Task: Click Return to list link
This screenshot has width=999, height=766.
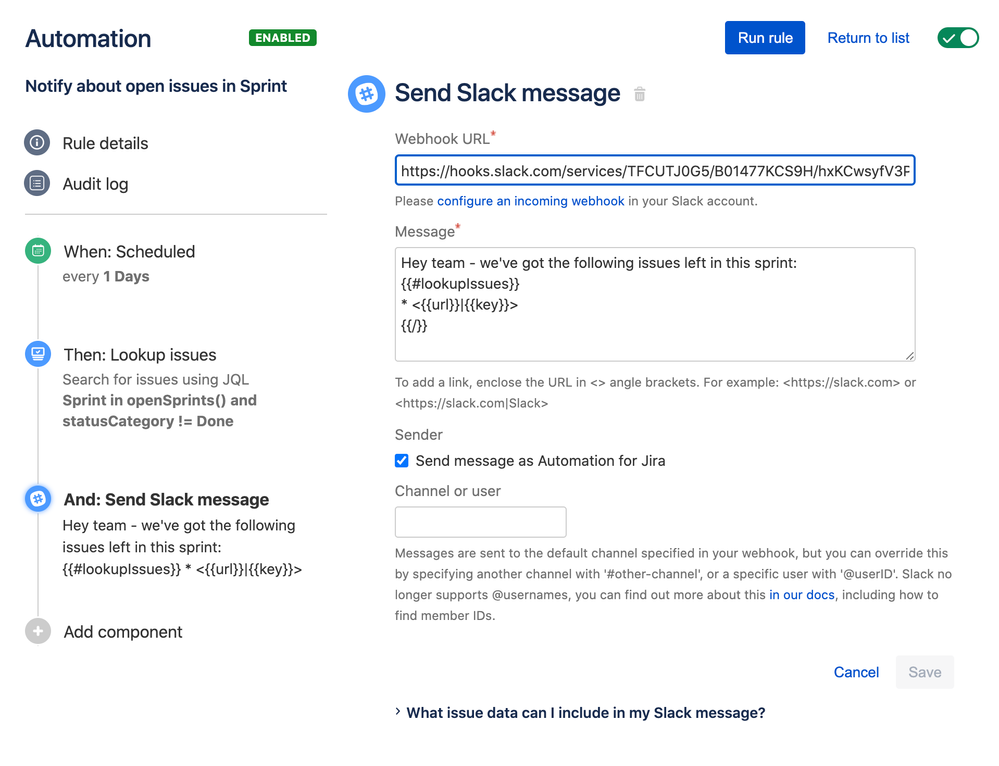Action: (868, 38)
